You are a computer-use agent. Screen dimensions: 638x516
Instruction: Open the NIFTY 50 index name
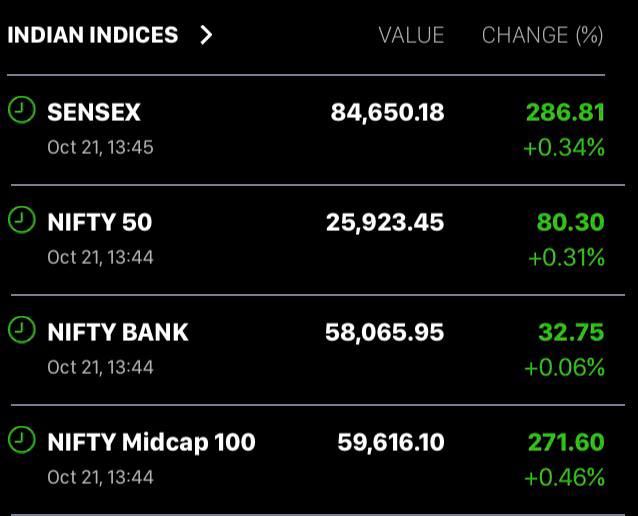[100, 222]
